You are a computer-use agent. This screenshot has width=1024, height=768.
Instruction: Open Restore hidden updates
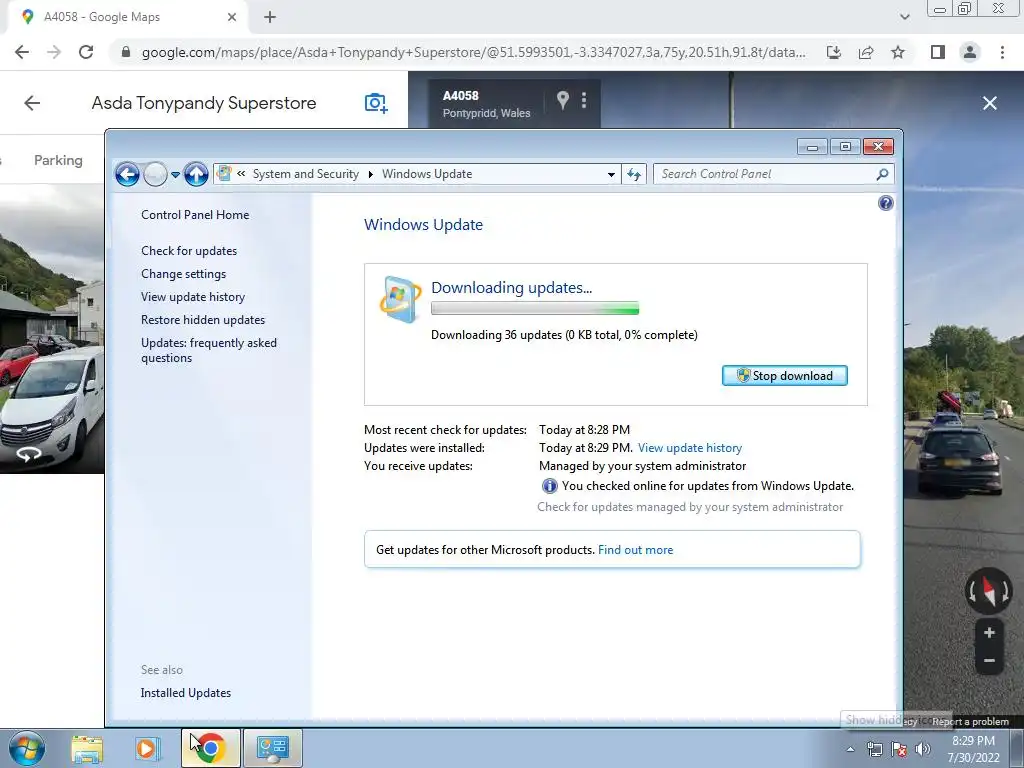coord(202,319)
